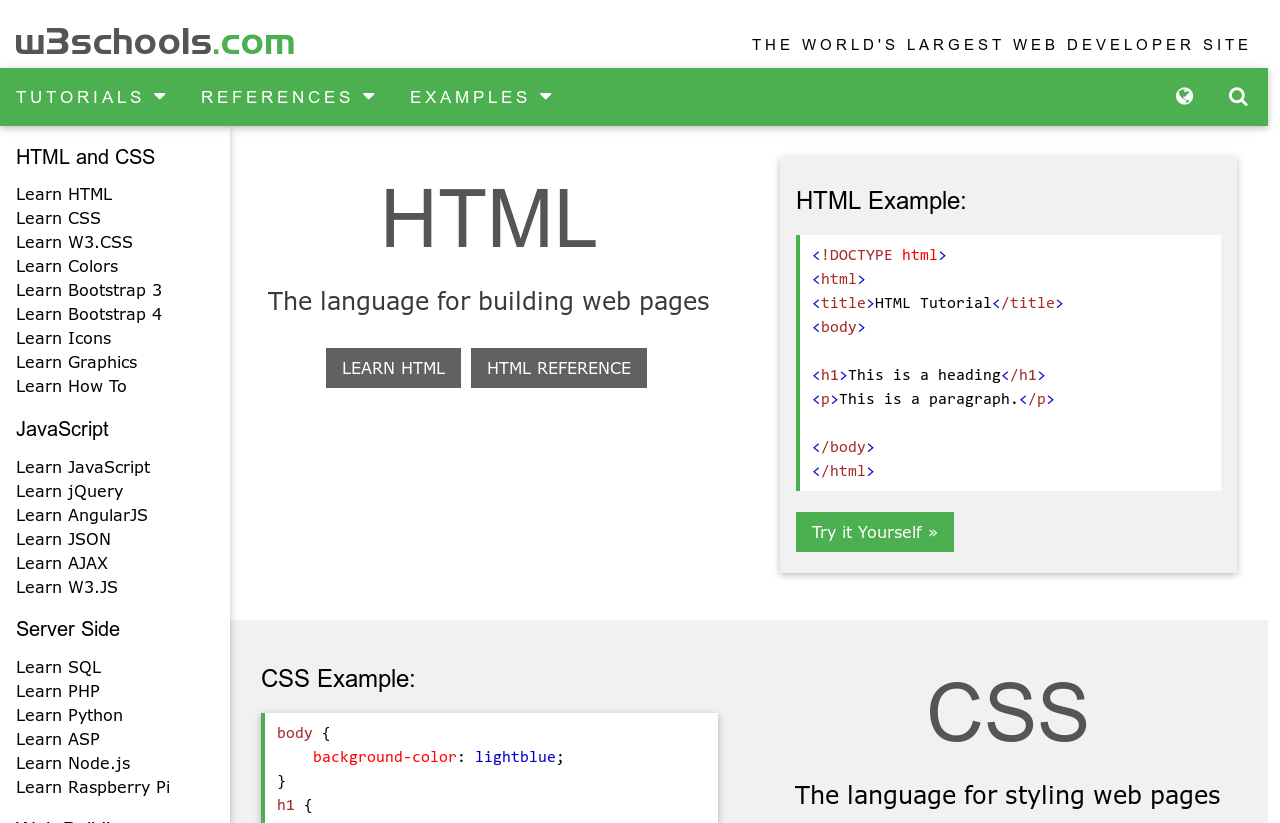
Task: Open Learn JSON sidebar link
Action: point(64,539)
